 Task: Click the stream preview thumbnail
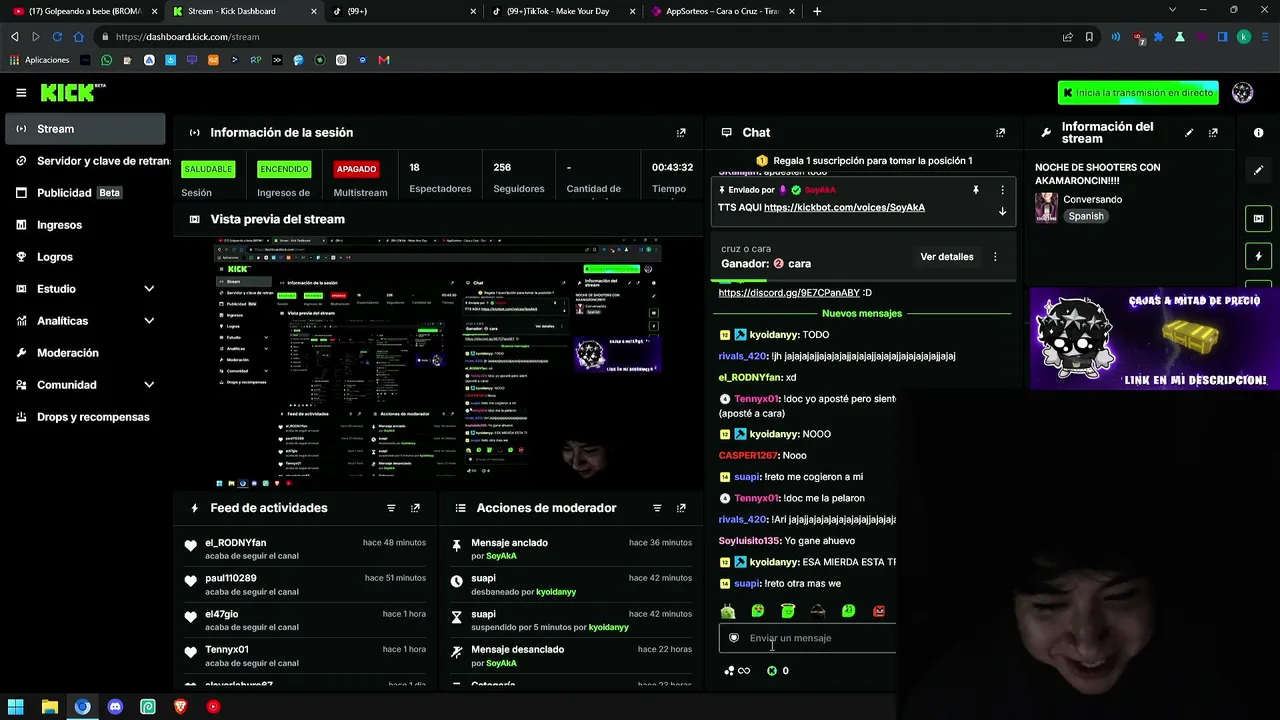(x=438, y=363)
